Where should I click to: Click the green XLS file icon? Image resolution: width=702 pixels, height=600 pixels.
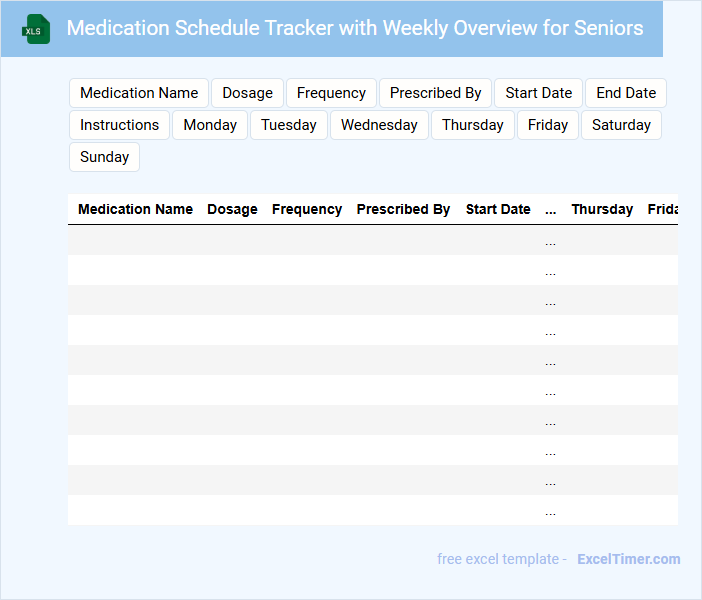(37, 29)
